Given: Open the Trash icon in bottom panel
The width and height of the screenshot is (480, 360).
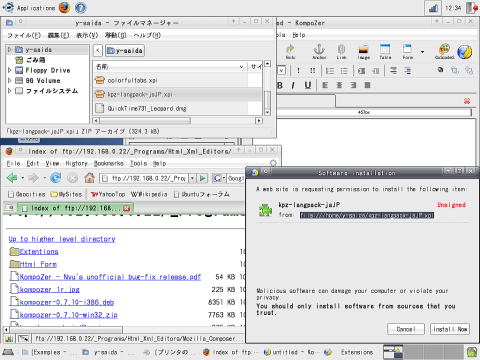Looking at the screenshot, I should click(x=472, y=352).
